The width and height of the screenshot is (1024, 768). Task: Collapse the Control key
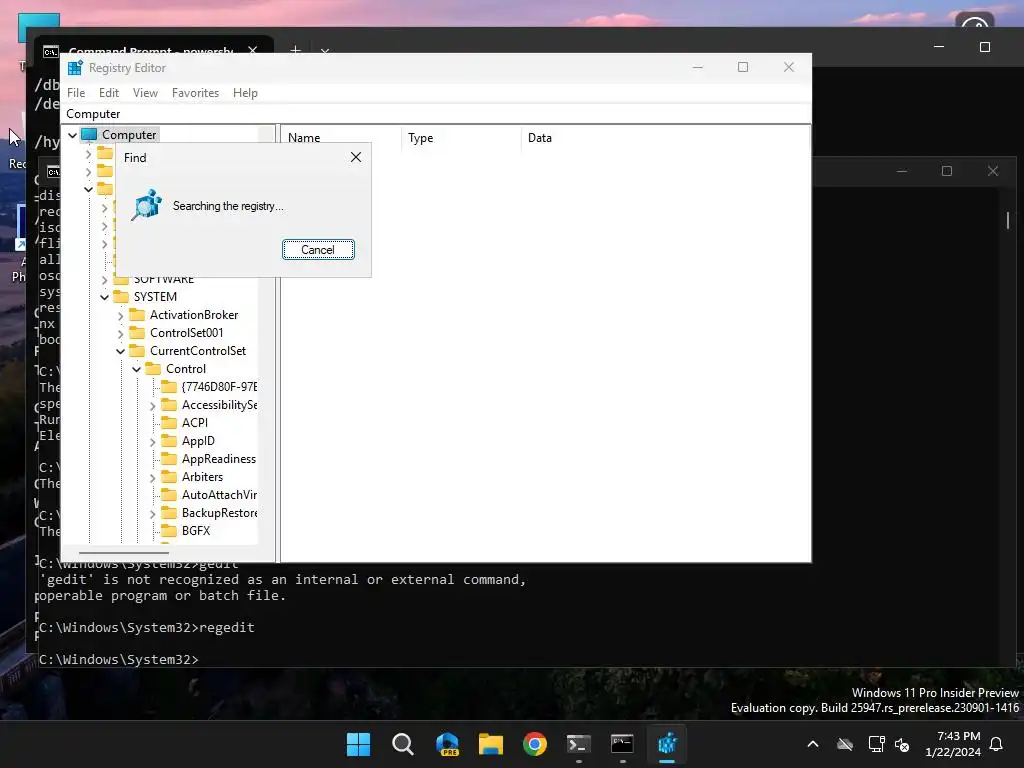(x=136, y=370)
